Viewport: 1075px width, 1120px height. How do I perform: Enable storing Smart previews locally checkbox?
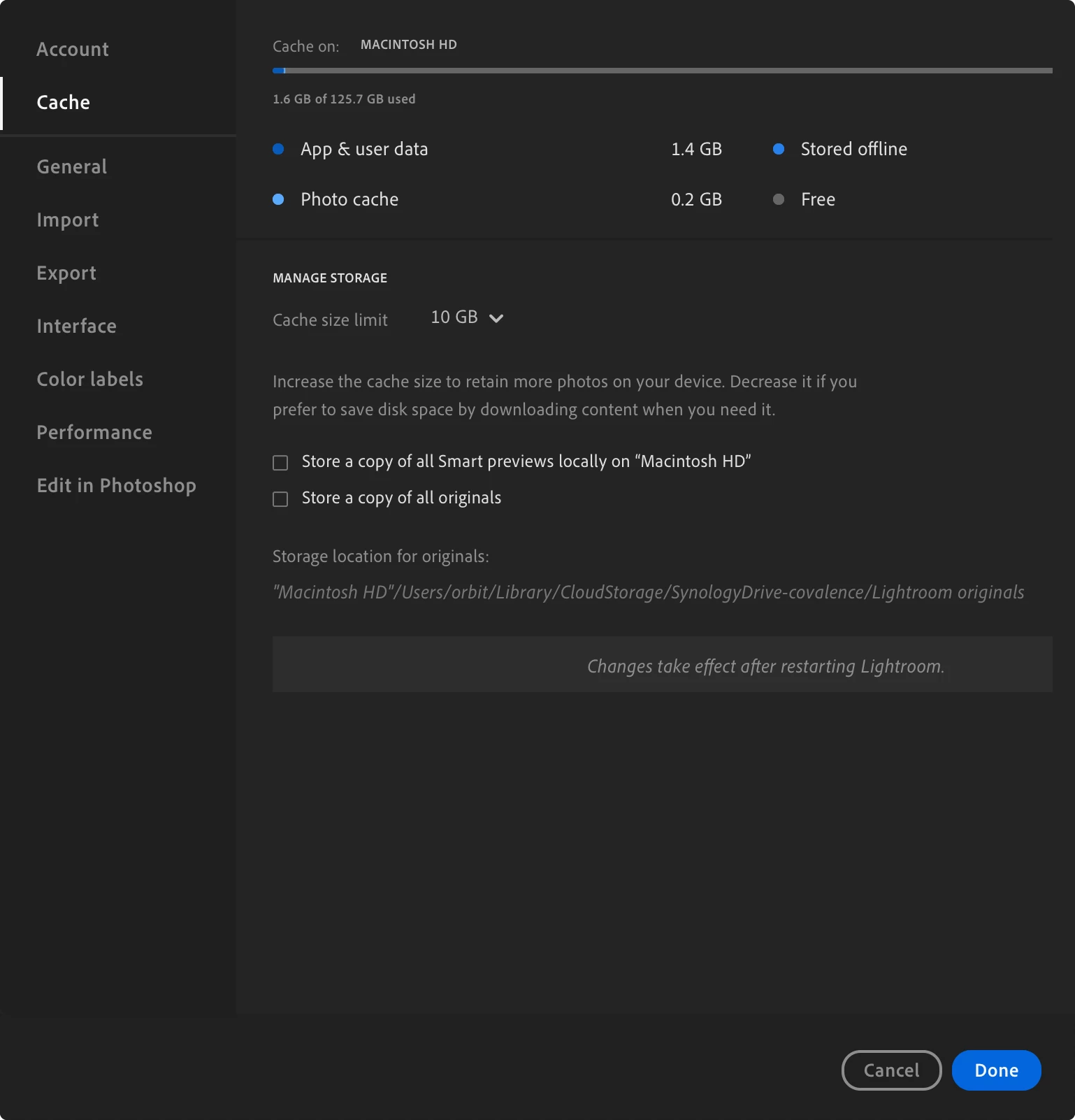(x=280, y=463)
